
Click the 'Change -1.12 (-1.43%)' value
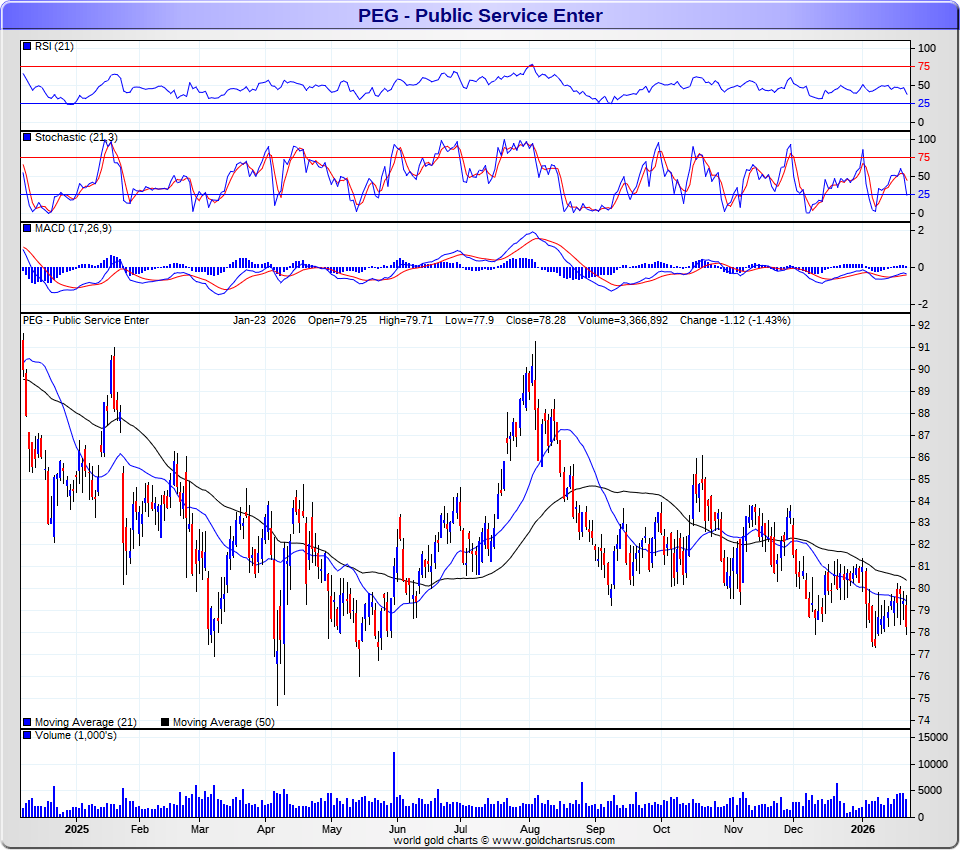coord(735,320)
